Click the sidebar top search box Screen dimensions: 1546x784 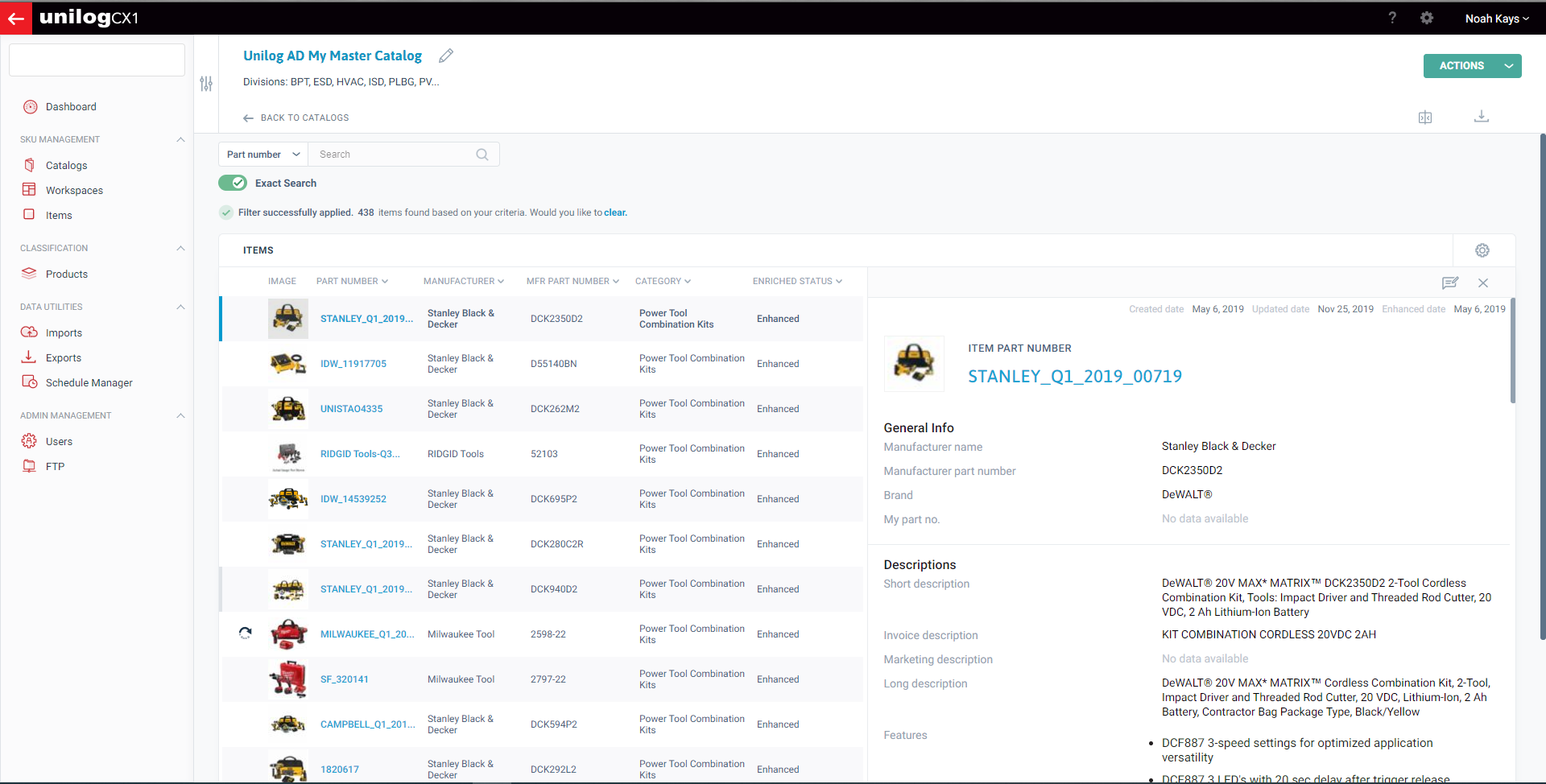pos(97,60)
